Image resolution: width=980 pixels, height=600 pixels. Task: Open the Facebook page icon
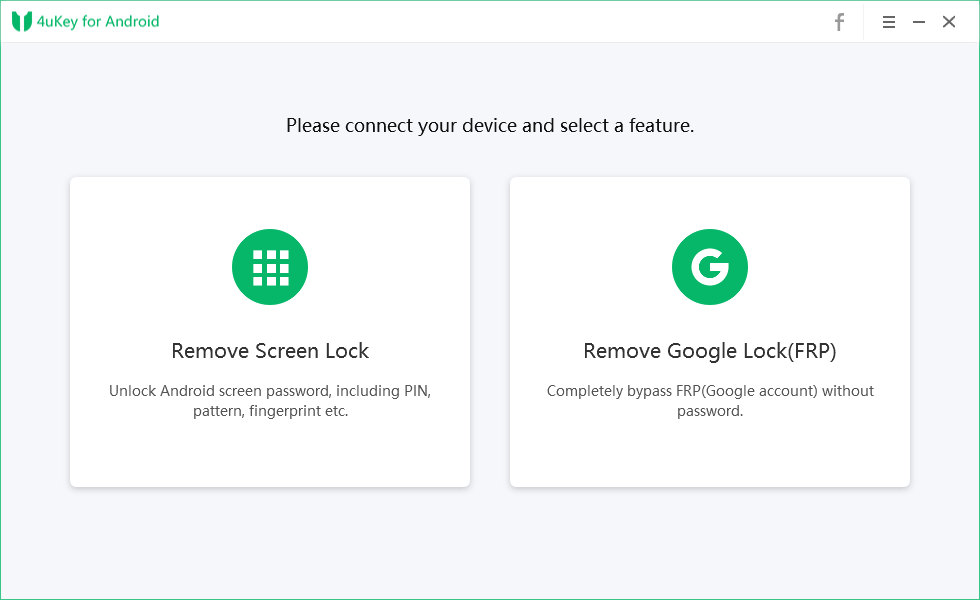coord(840,22)
